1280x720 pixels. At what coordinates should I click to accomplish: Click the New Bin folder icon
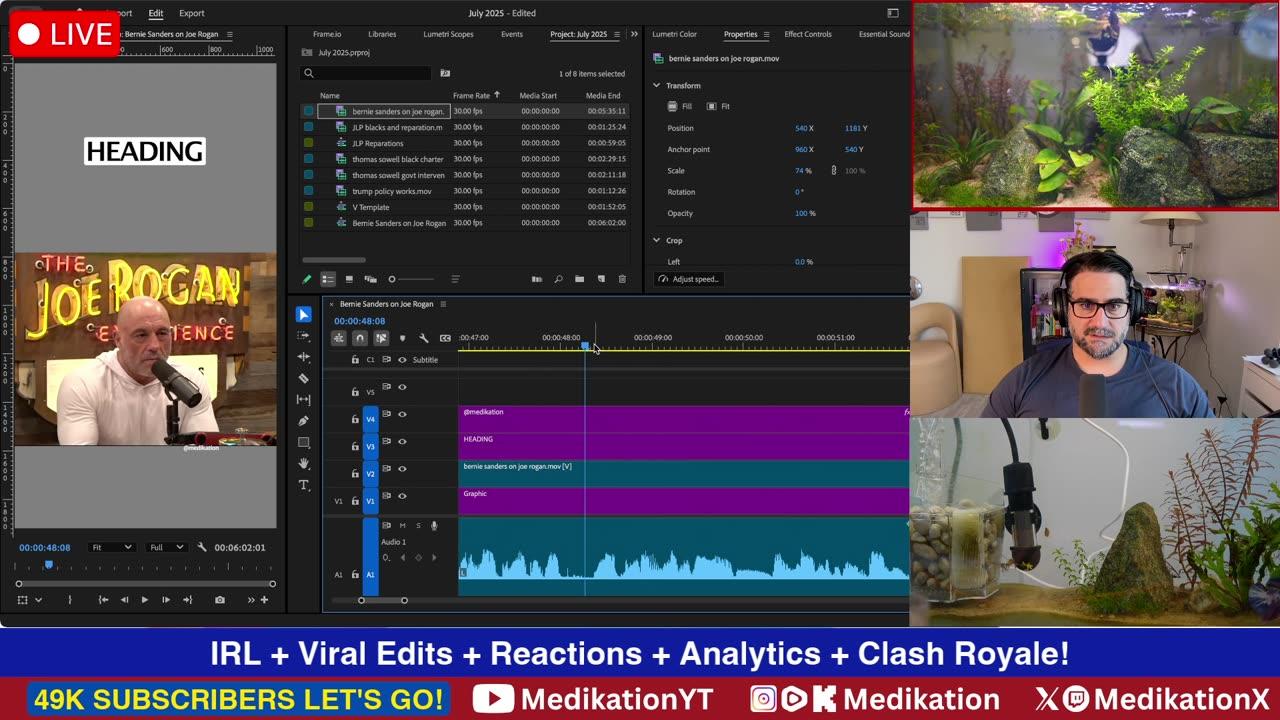click(579, 279)
